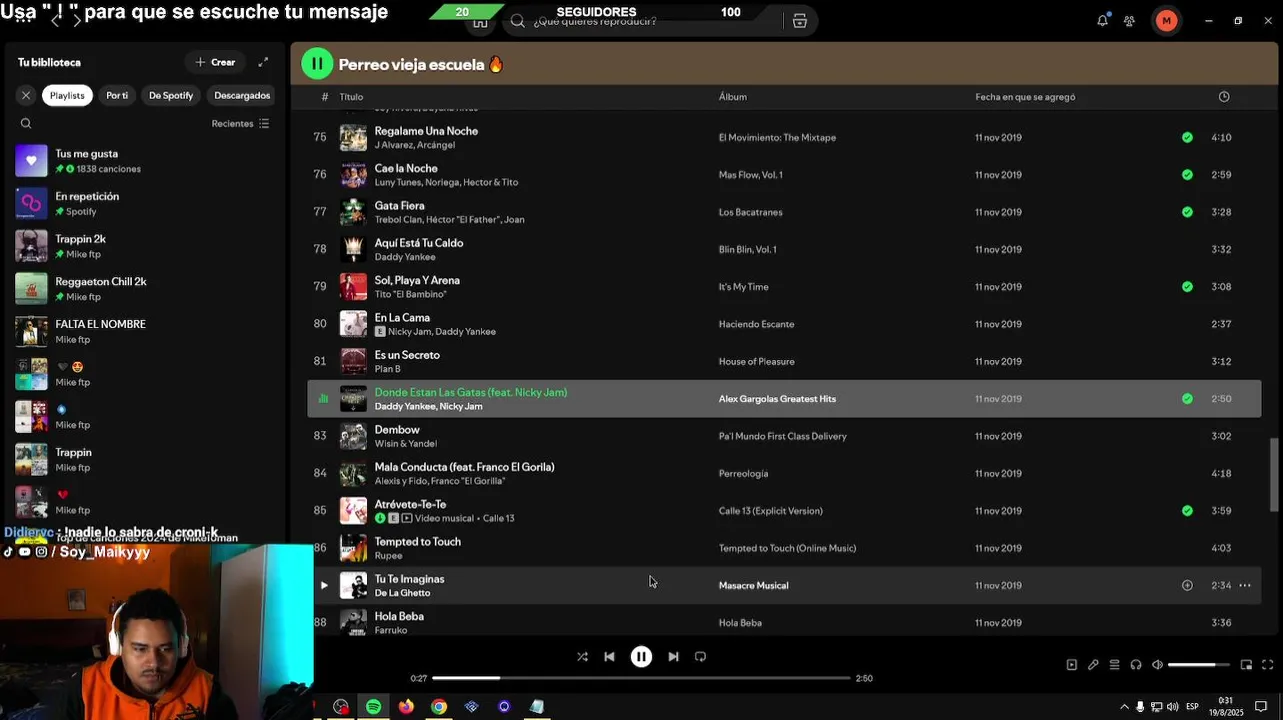
Task: Open the Trappin playlist by Mike ftp
Action: tap(143, 459)
